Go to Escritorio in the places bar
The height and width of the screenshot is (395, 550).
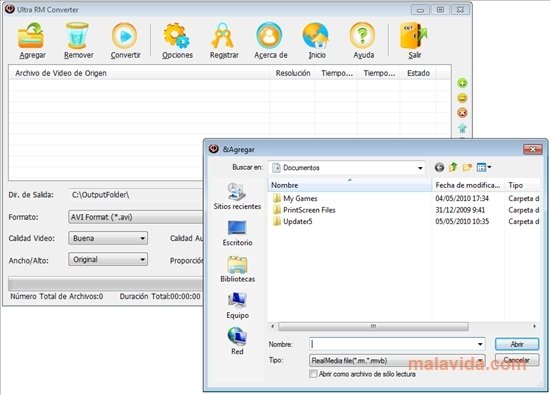[237, 233]
